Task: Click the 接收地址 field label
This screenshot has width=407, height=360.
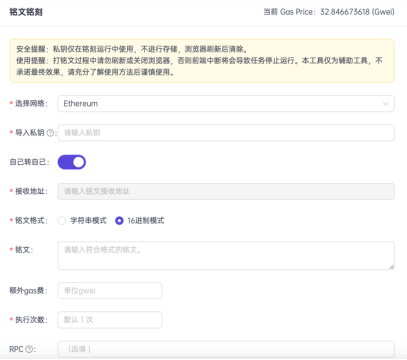Action: [31, 191]
